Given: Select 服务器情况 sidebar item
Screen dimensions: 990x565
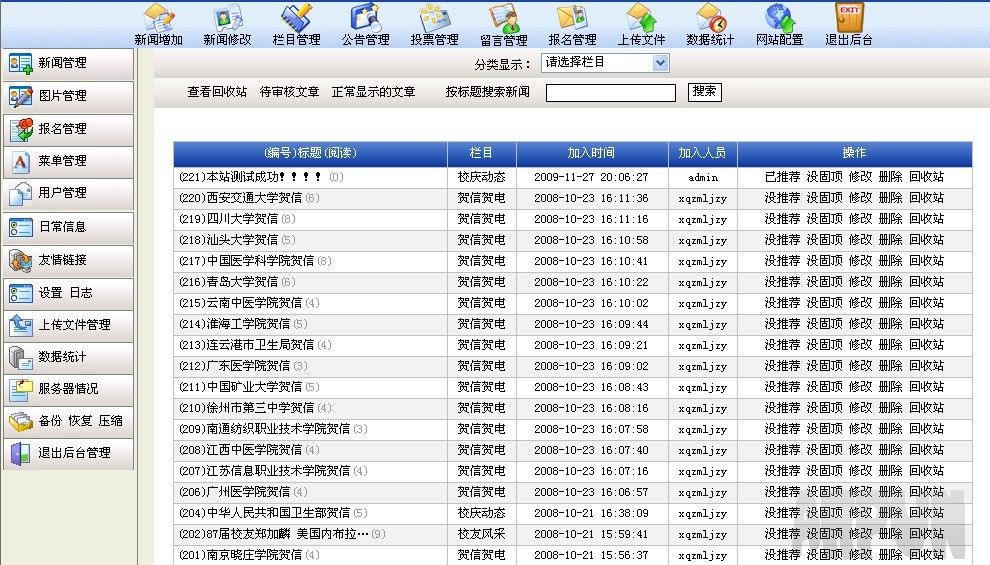Looking at the screenshot, I should [x=68, y=389].
